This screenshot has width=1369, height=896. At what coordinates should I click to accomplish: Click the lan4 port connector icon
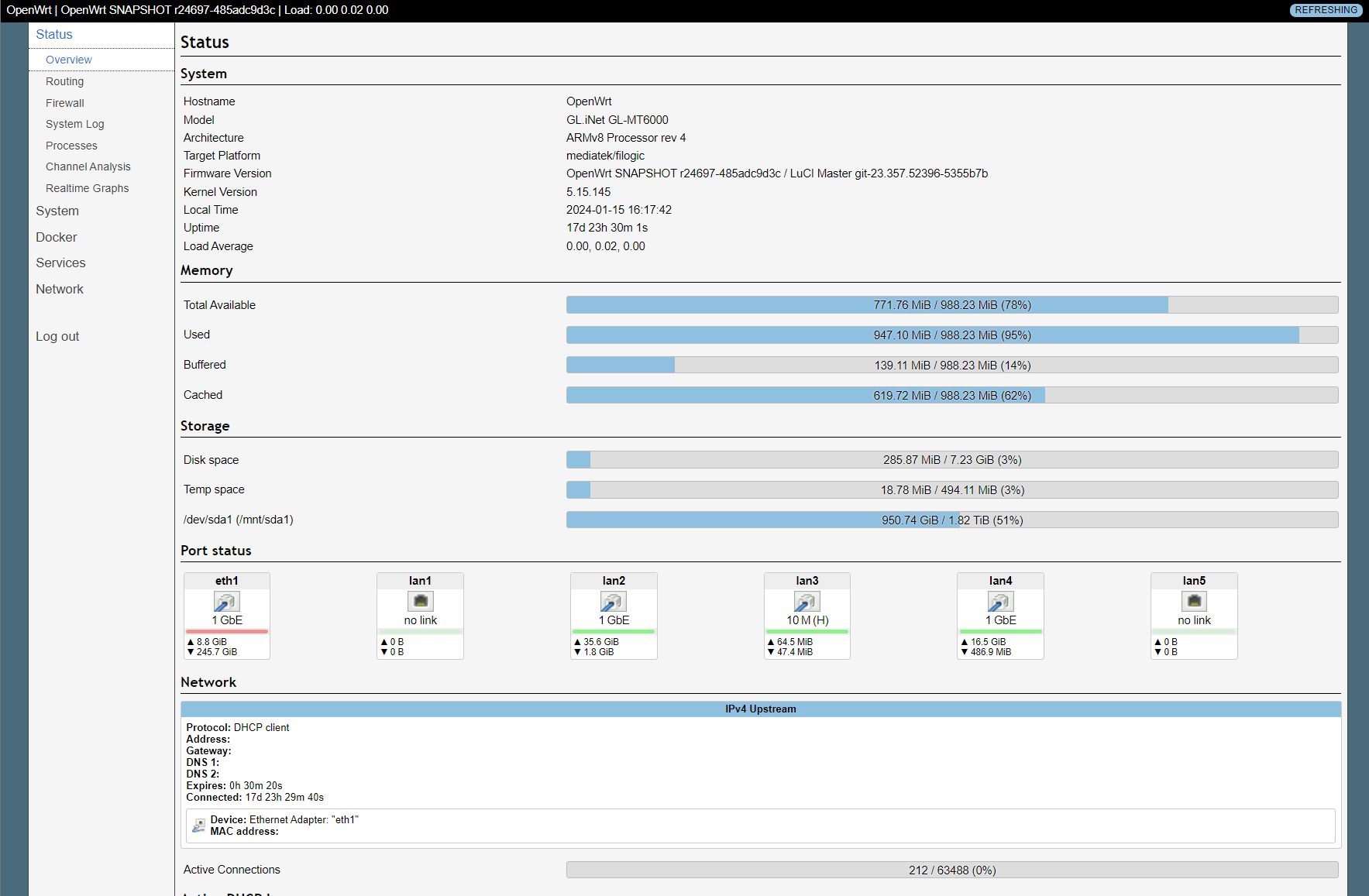tap(1000, 602)
